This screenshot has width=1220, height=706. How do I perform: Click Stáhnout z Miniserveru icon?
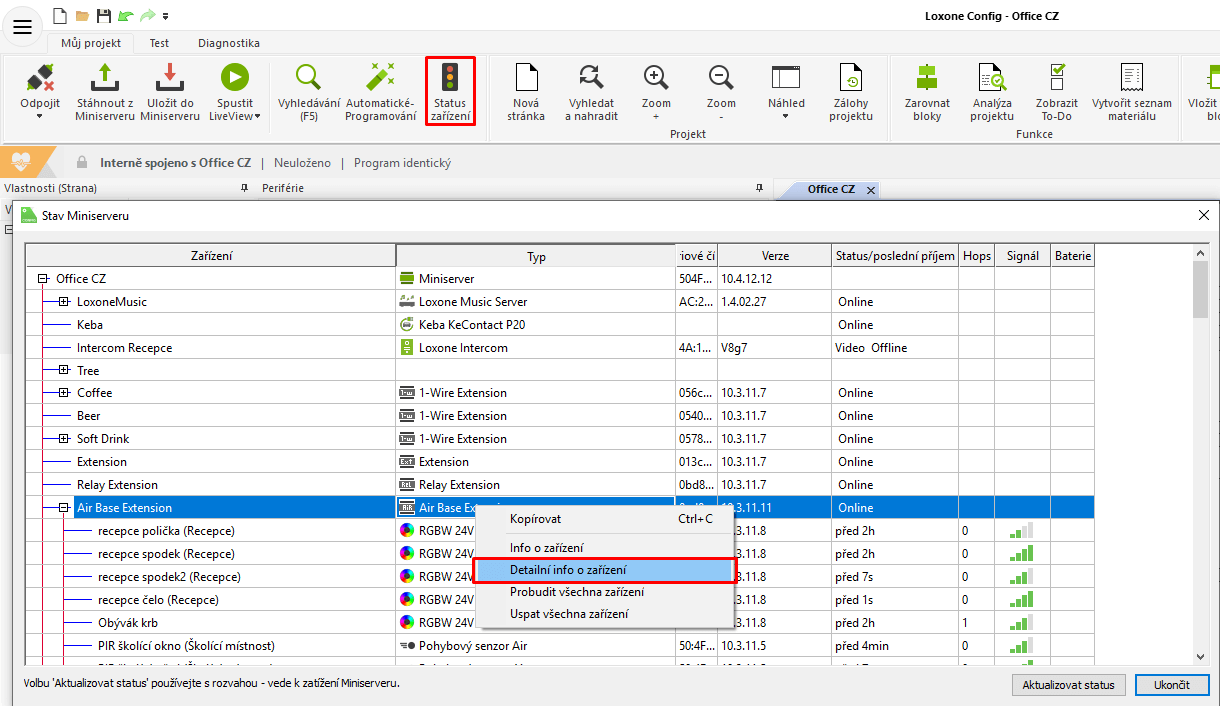pos(105,77)
